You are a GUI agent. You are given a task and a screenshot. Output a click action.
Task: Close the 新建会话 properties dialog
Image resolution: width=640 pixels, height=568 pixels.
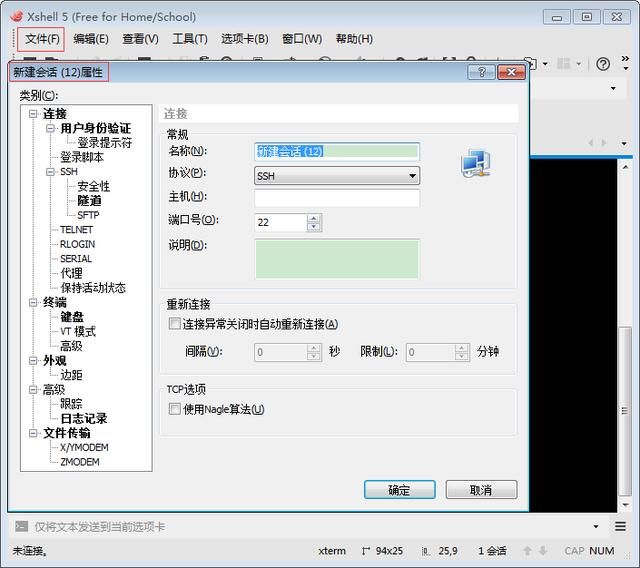tap(511, 72)
